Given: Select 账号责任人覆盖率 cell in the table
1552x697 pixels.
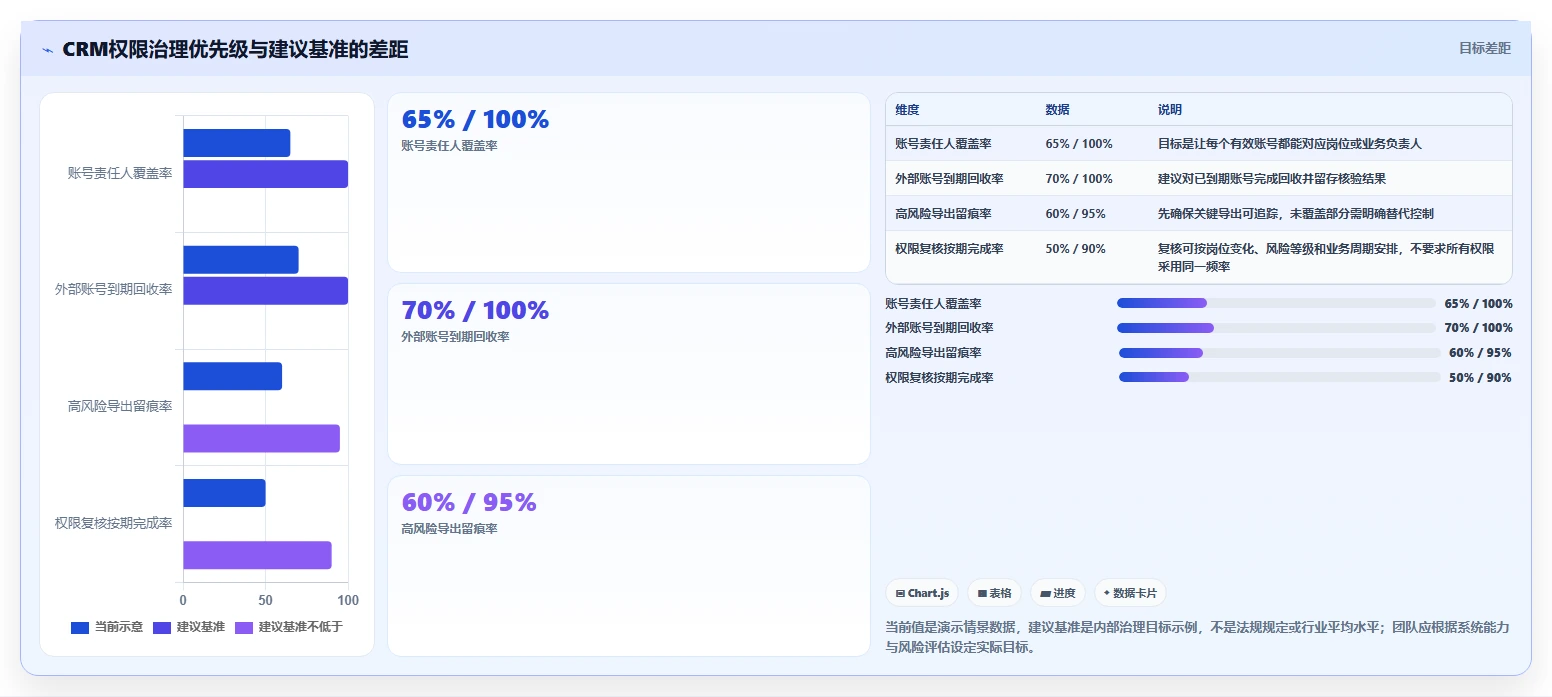Looking at the screenshot, I should (x=943, y=144).
